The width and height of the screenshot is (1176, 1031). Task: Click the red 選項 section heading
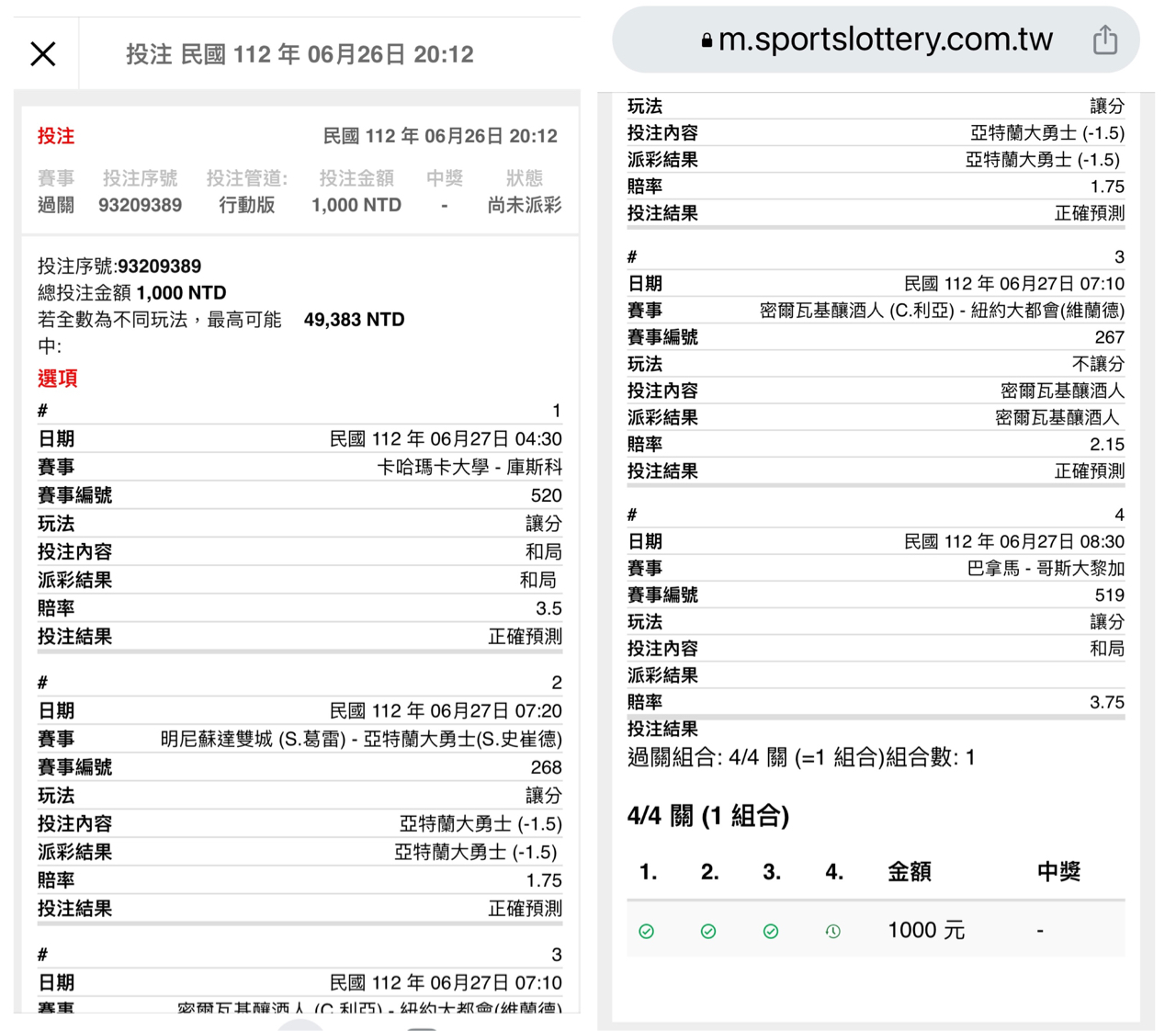[x=58, y=378]
